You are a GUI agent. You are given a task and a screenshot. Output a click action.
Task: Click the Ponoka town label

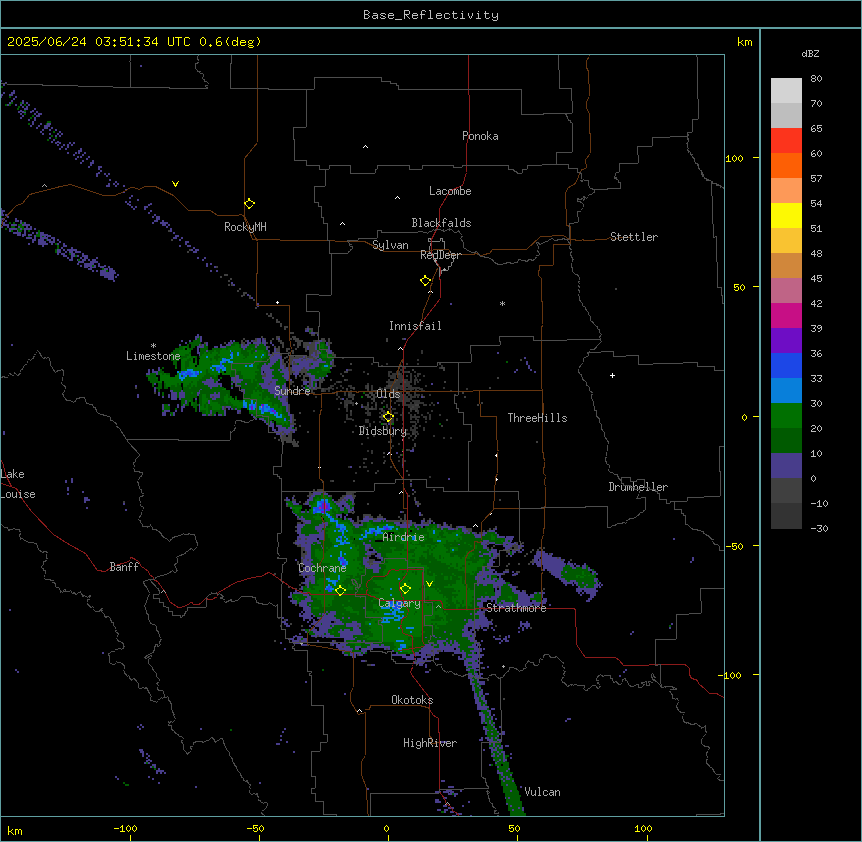(480, 136)
